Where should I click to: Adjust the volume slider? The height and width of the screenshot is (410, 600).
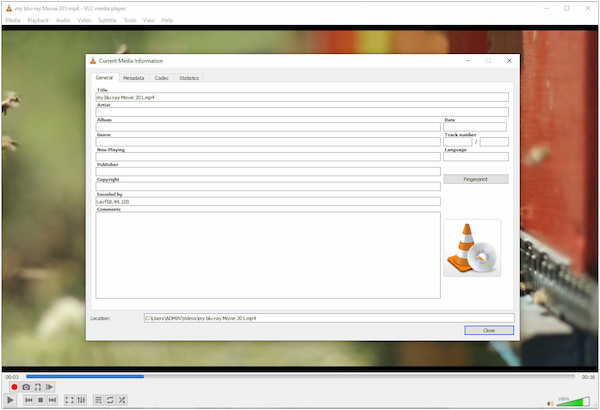573,402
